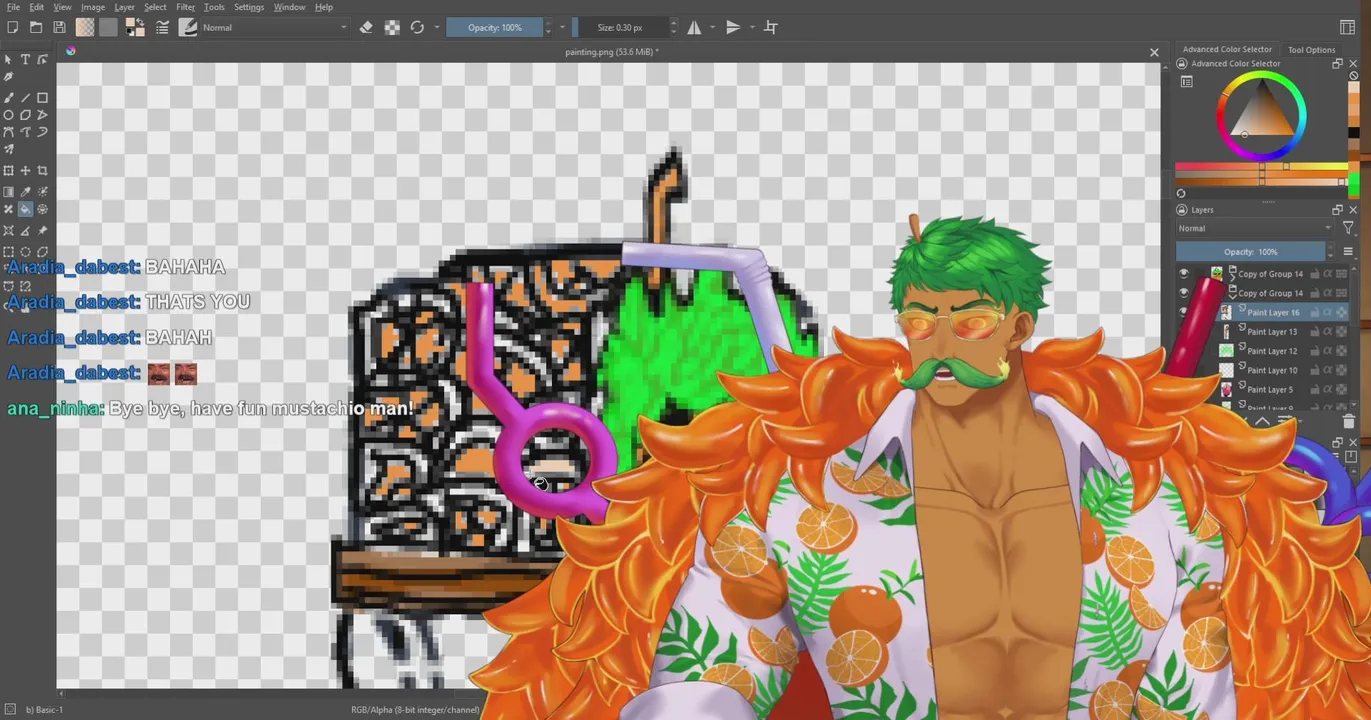Select the Freehand Path tool
Viewport: 1371px width, 720px height.
click(x=25, y=132)
